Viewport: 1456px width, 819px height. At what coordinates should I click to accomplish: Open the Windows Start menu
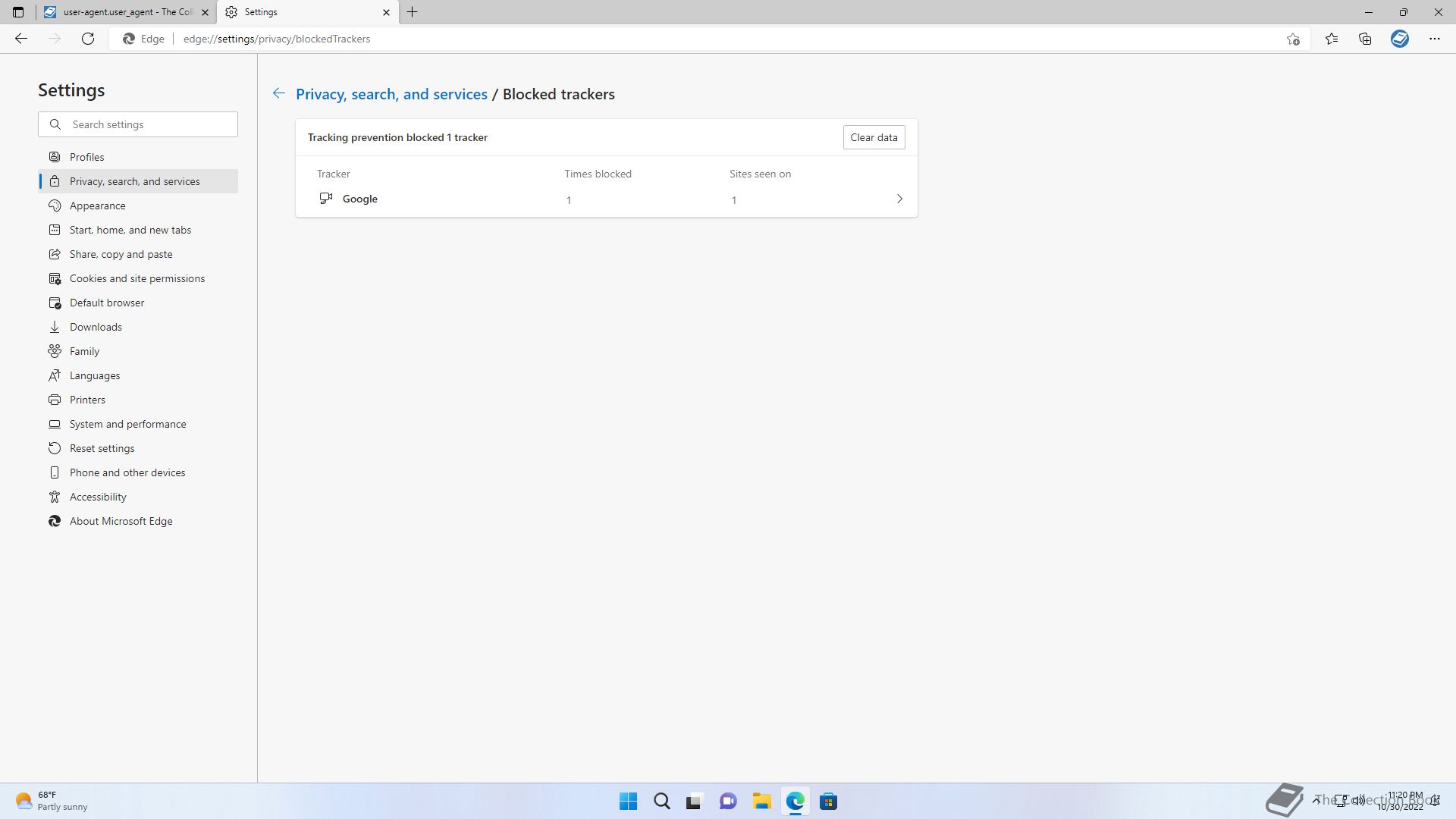pyautogui.click(x=628, y=801)
